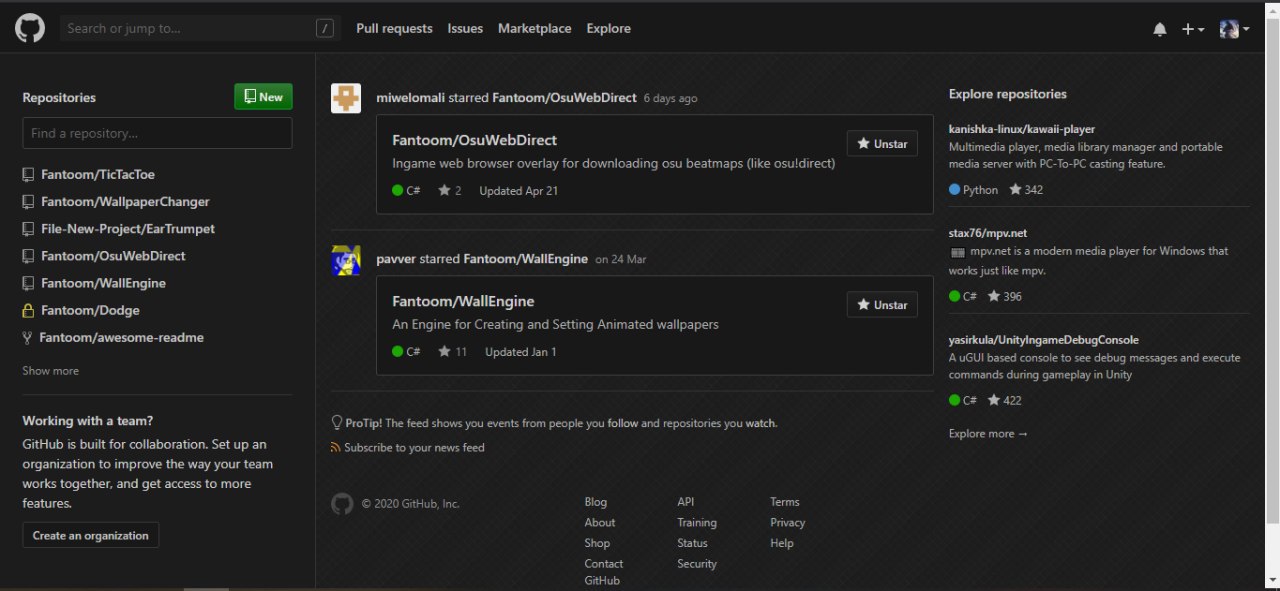The width and height of the screenshot is (1280, 591).
Task: Open the notifications bell
Action: 1160,29
